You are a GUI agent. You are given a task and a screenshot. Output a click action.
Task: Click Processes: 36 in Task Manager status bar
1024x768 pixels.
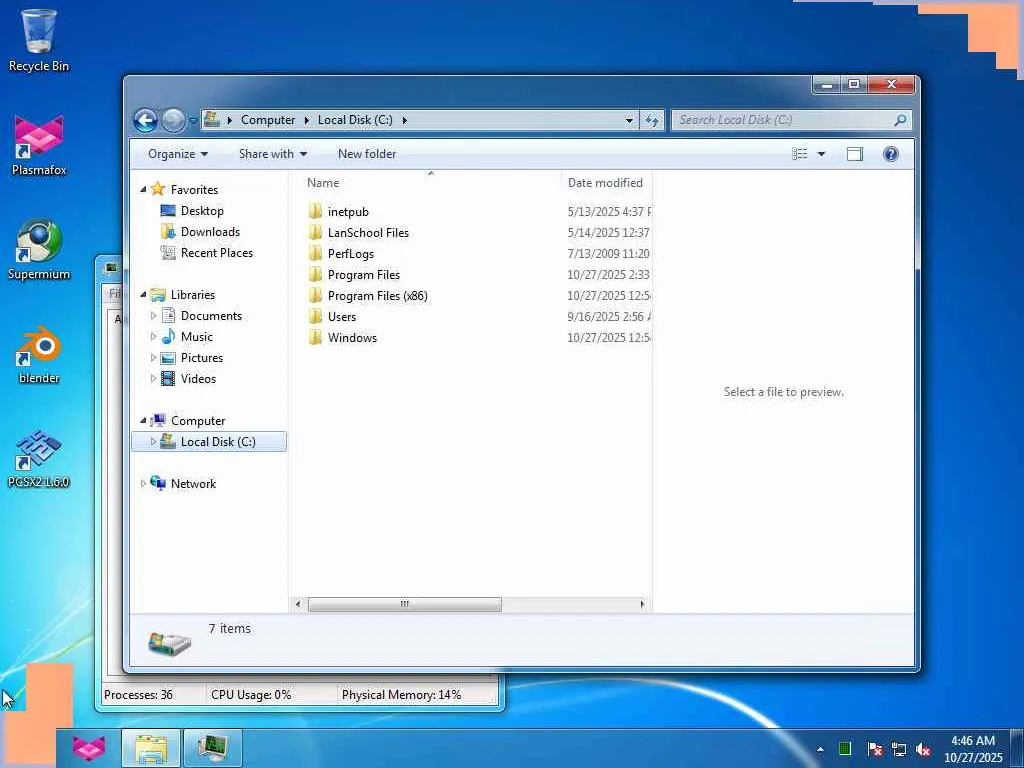point(138,695)
